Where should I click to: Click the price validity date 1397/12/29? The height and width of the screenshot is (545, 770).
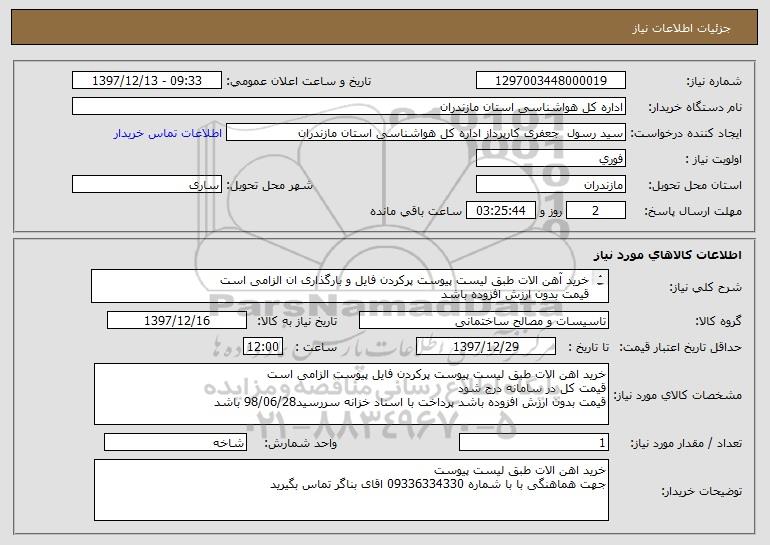(486, 347)
